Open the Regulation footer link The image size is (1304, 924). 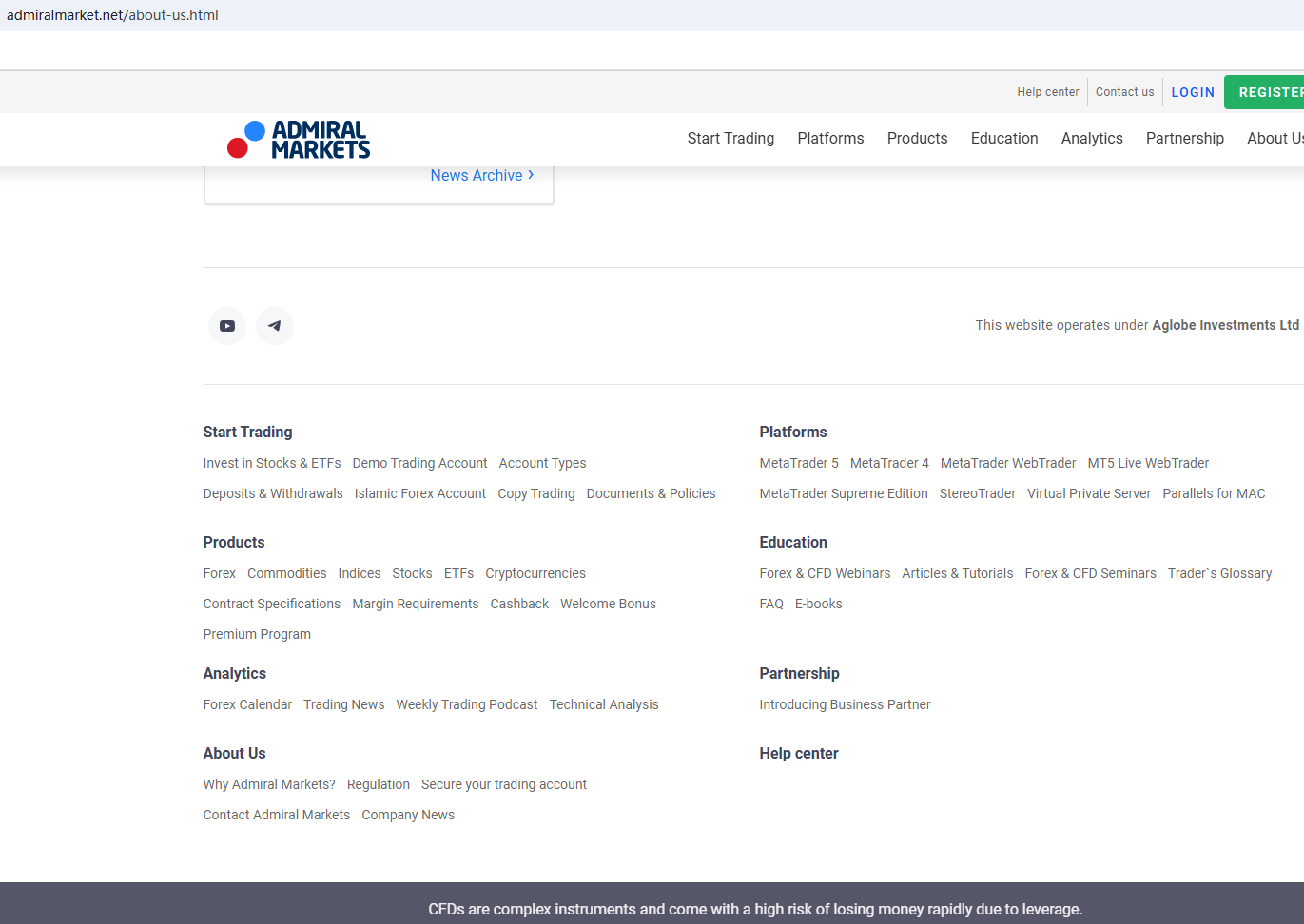pyautogui.click(x=378, y=784)
